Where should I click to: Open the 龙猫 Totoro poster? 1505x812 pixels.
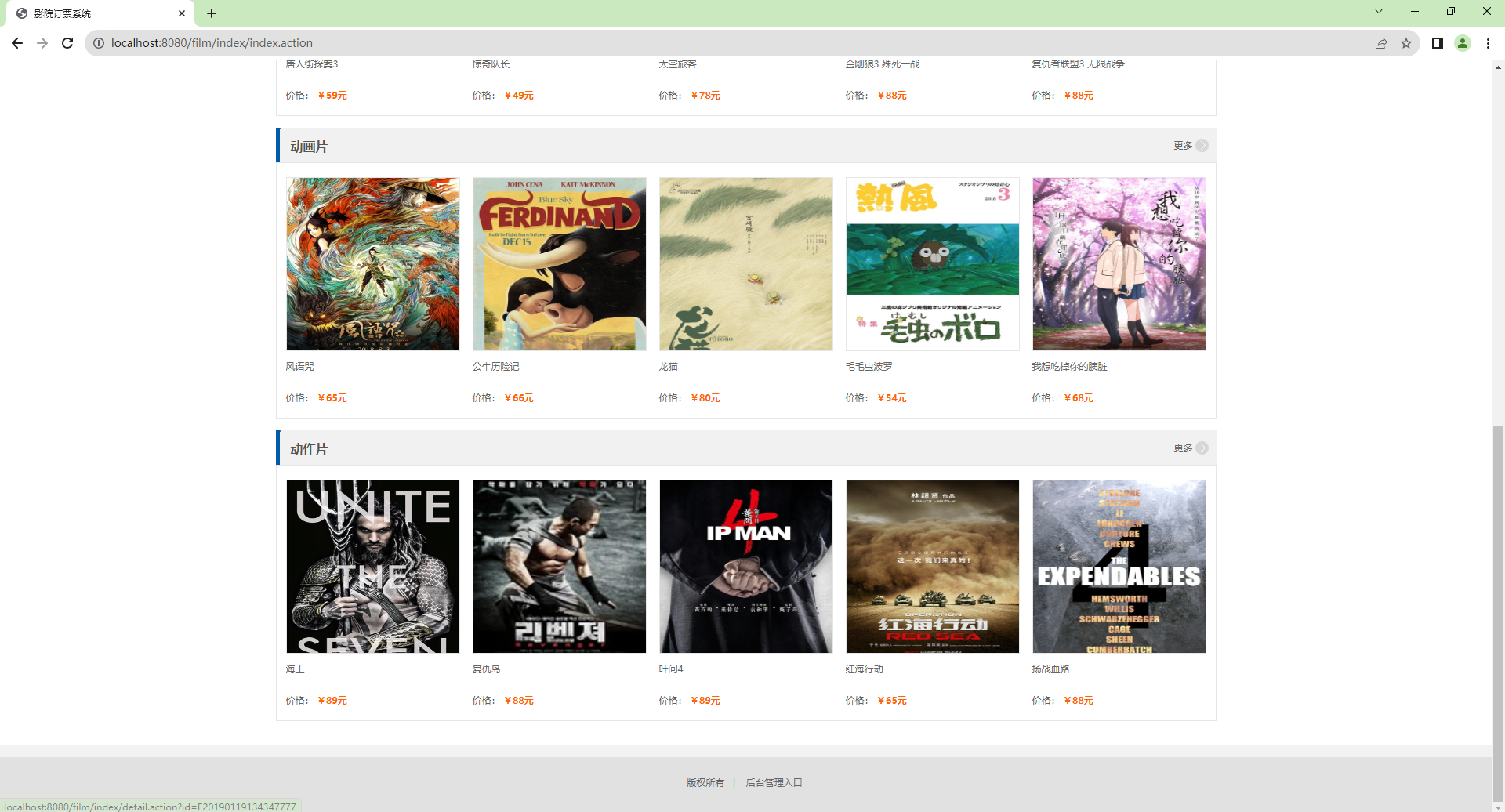click(x=746, y=264)
